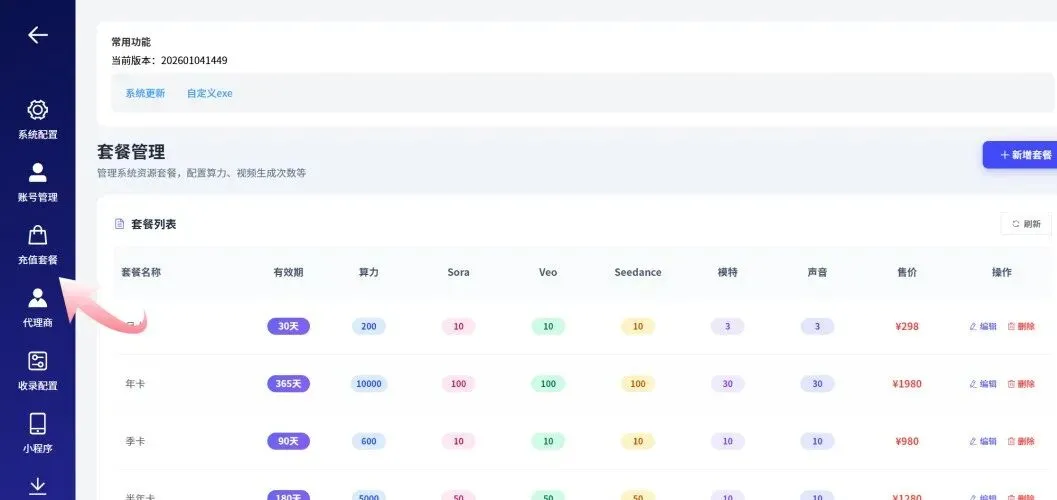Click 编辑 in the 季卡 row
The width and height of the screenshot is (1057, 500).
click(983, 441)
